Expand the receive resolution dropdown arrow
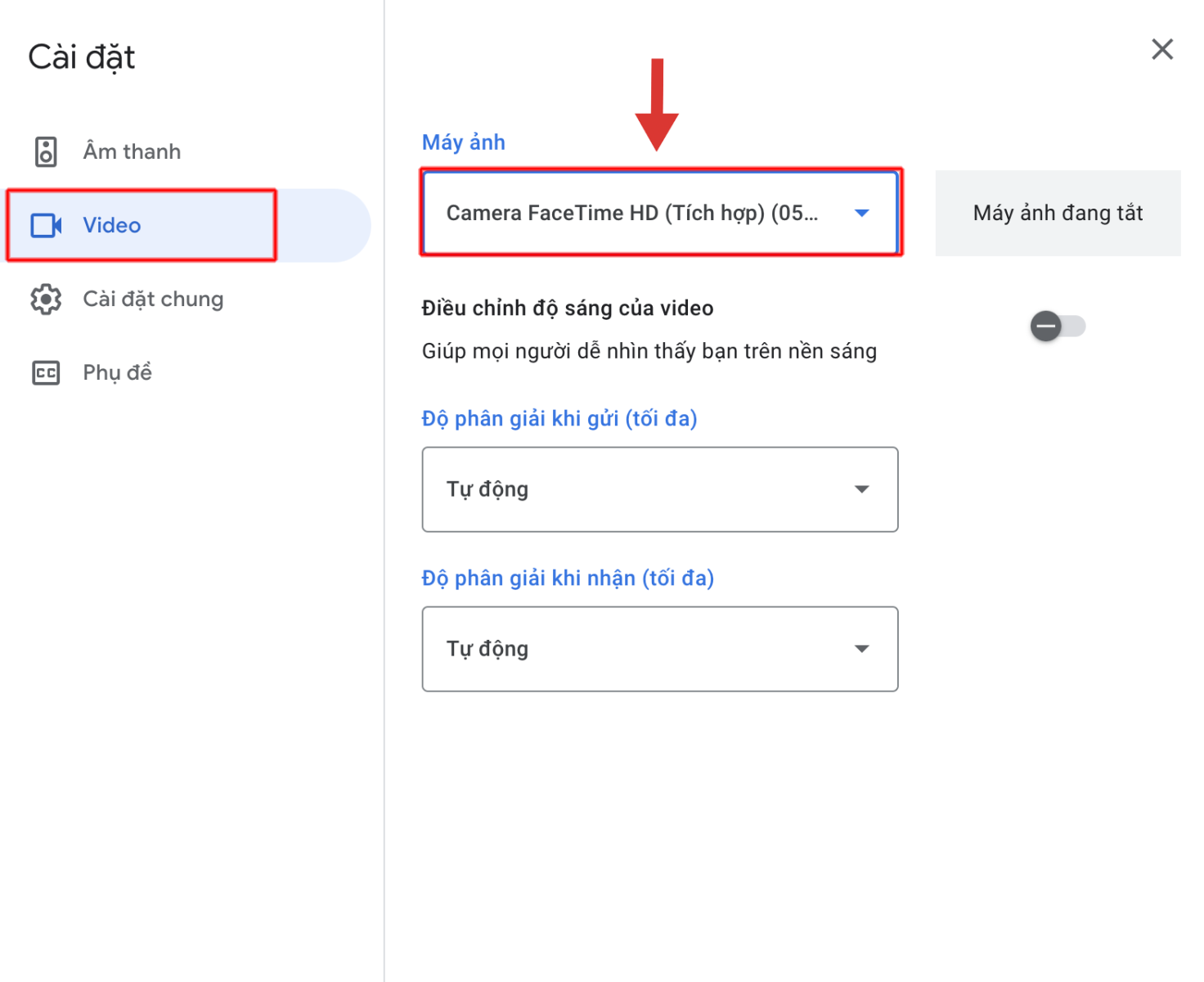 (x=861, y=649)
